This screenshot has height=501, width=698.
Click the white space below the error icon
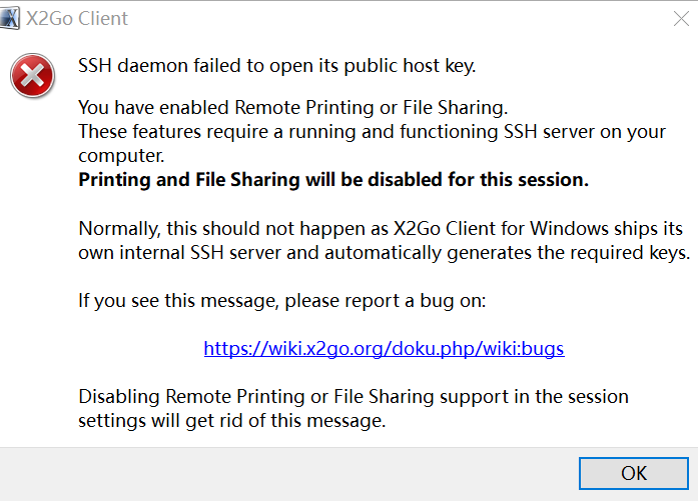[38, 267]
